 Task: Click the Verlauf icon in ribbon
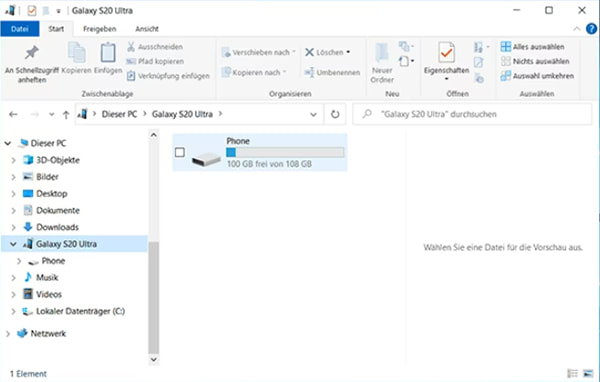(479, 78)
